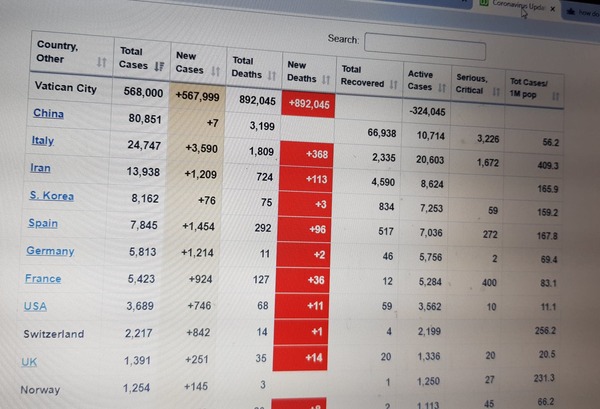
Task: Open the UK country link
Action: pos(29,362)
